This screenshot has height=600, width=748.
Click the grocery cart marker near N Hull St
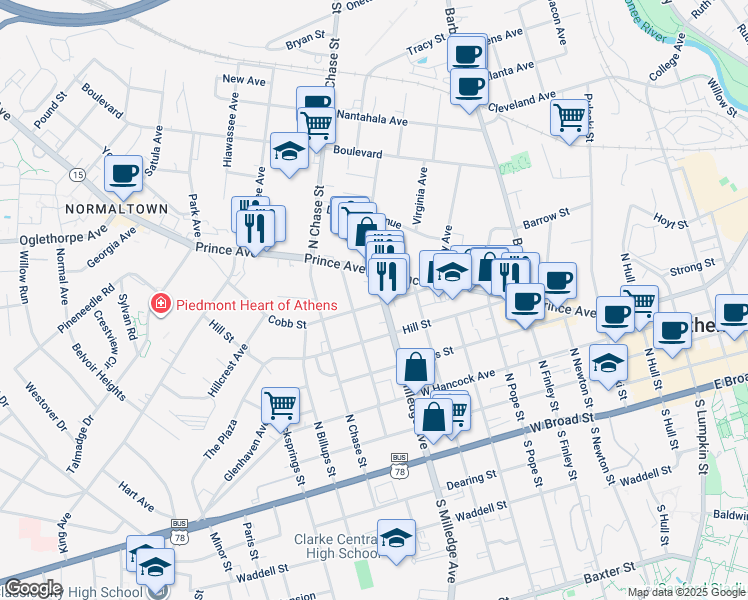pyautogui.click(x=639, y=302)
